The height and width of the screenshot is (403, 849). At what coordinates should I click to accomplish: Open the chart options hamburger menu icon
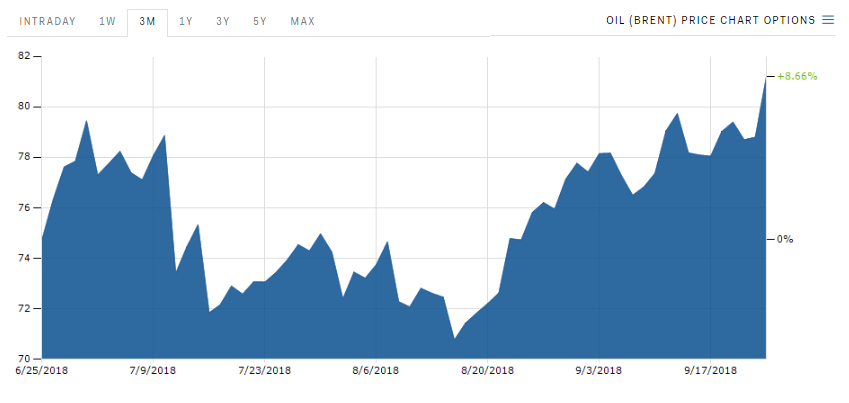(828, 20)
